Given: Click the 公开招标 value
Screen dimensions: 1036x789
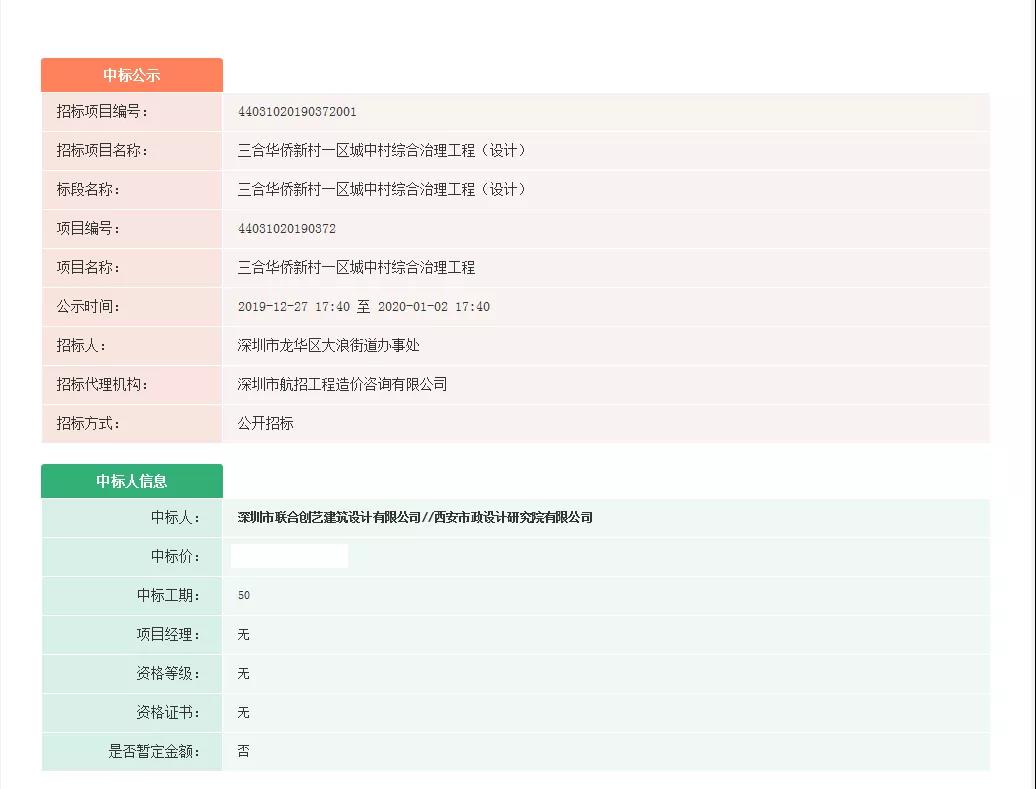Looking at the screenshot, I should [265, 424].
